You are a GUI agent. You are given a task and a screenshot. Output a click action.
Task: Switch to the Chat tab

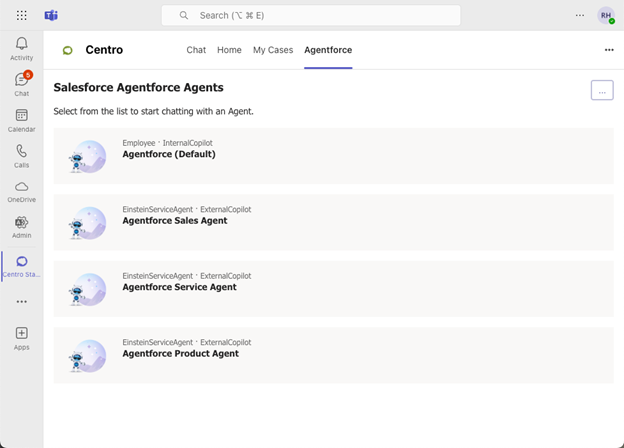pyautogui.click(x=196, y=50)
